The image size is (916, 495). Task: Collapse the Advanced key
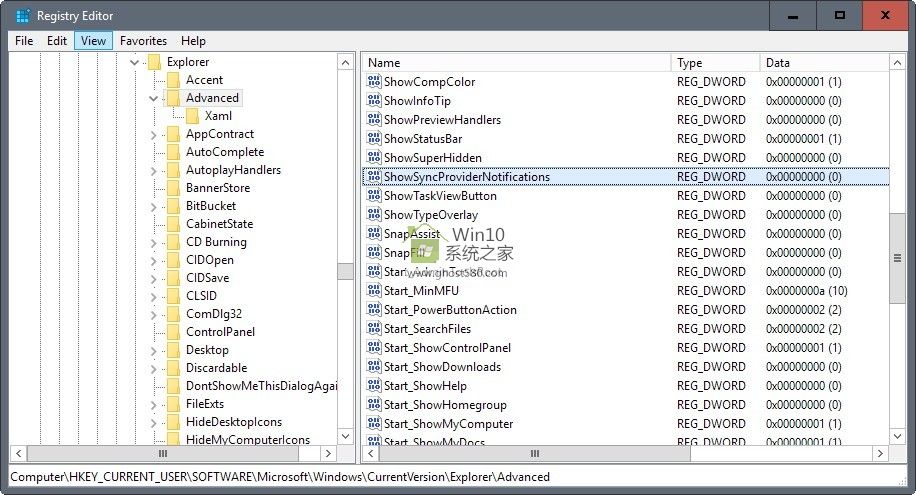[x=154, y=98]
